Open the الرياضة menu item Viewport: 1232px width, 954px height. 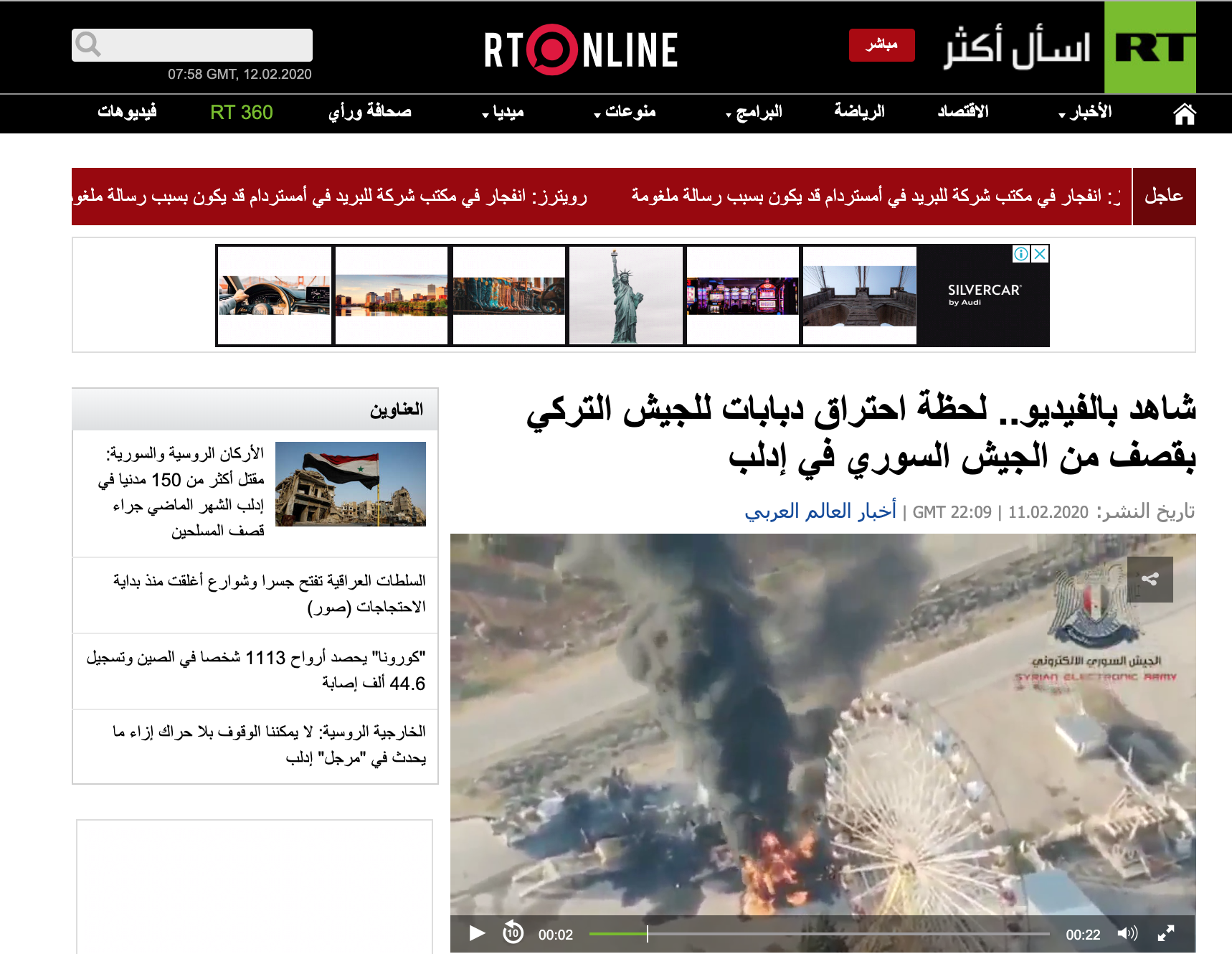tap(859, 112)
